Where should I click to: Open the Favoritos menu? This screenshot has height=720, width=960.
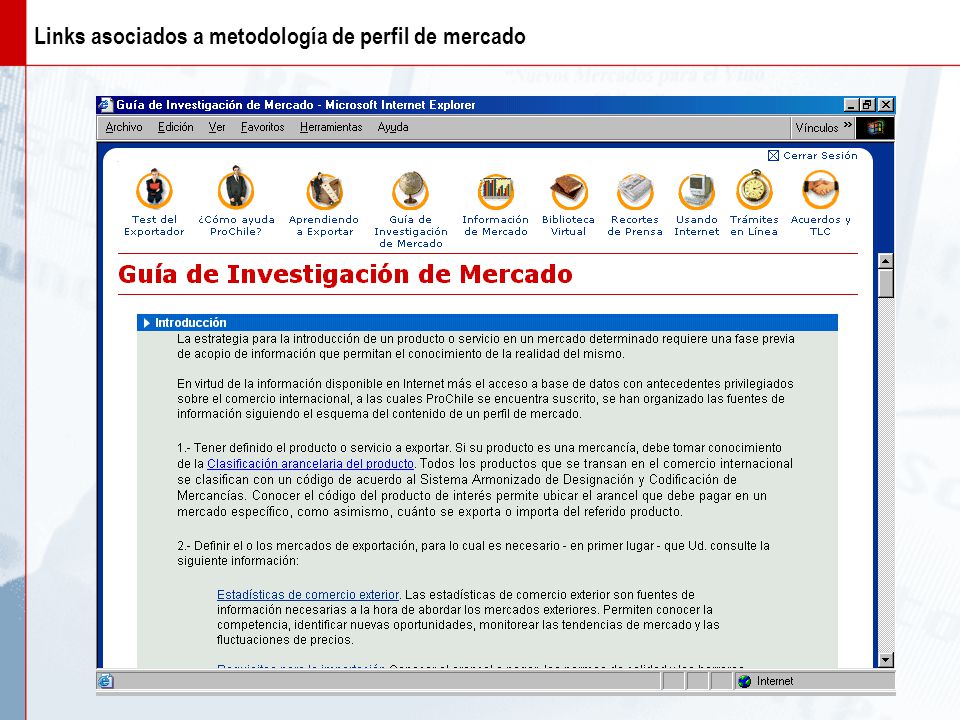pyautogui.click(x=263, y=127)
